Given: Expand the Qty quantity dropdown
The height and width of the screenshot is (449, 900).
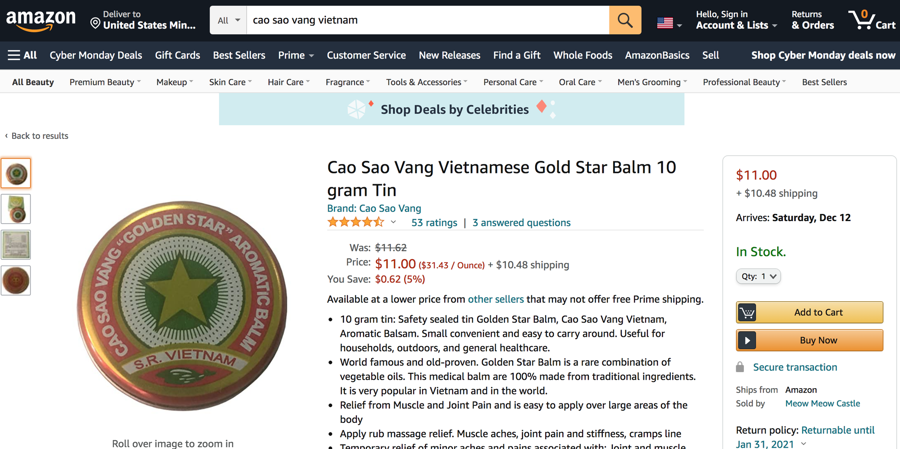Looking at the screenshot, I should [758, 276].
